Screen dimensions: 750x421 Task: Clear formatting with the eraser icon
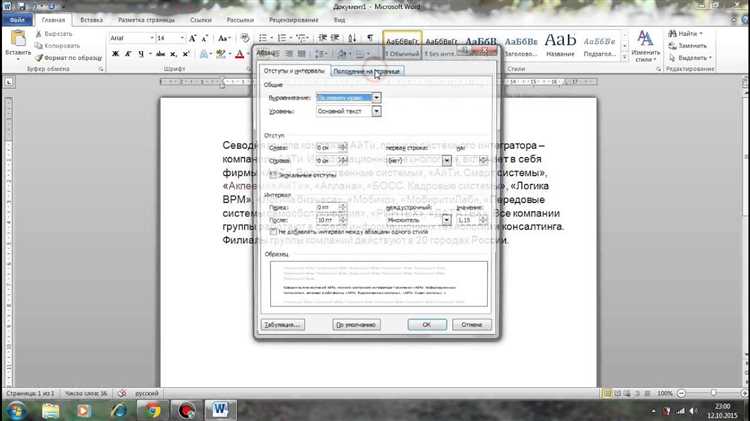point(245,38)
